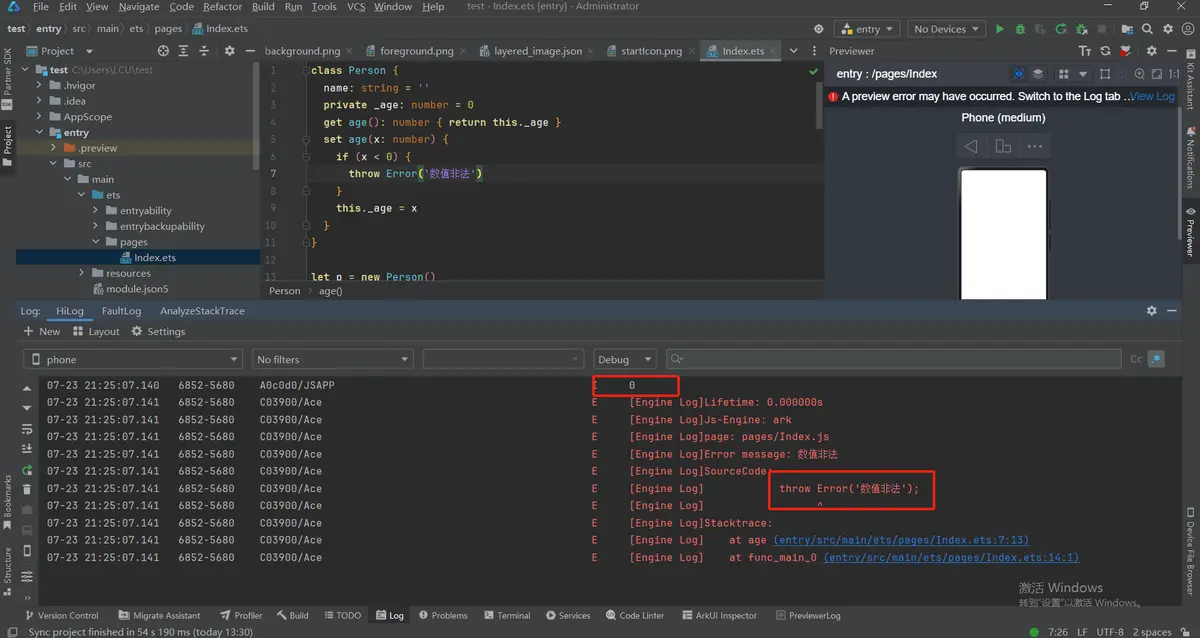Restart log with green refresh icon
1200x638 pixels.
[27, 470]
